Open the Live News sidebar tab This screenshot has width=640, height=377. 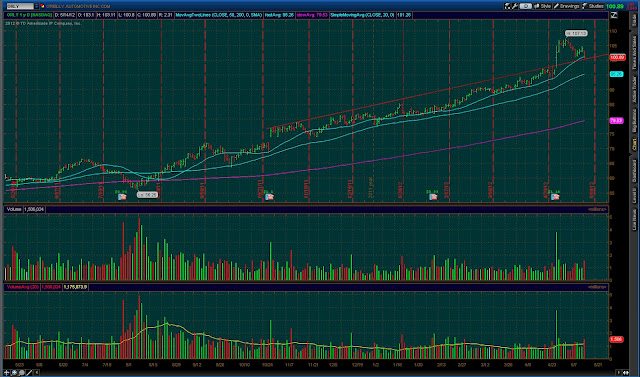point(634,220)
